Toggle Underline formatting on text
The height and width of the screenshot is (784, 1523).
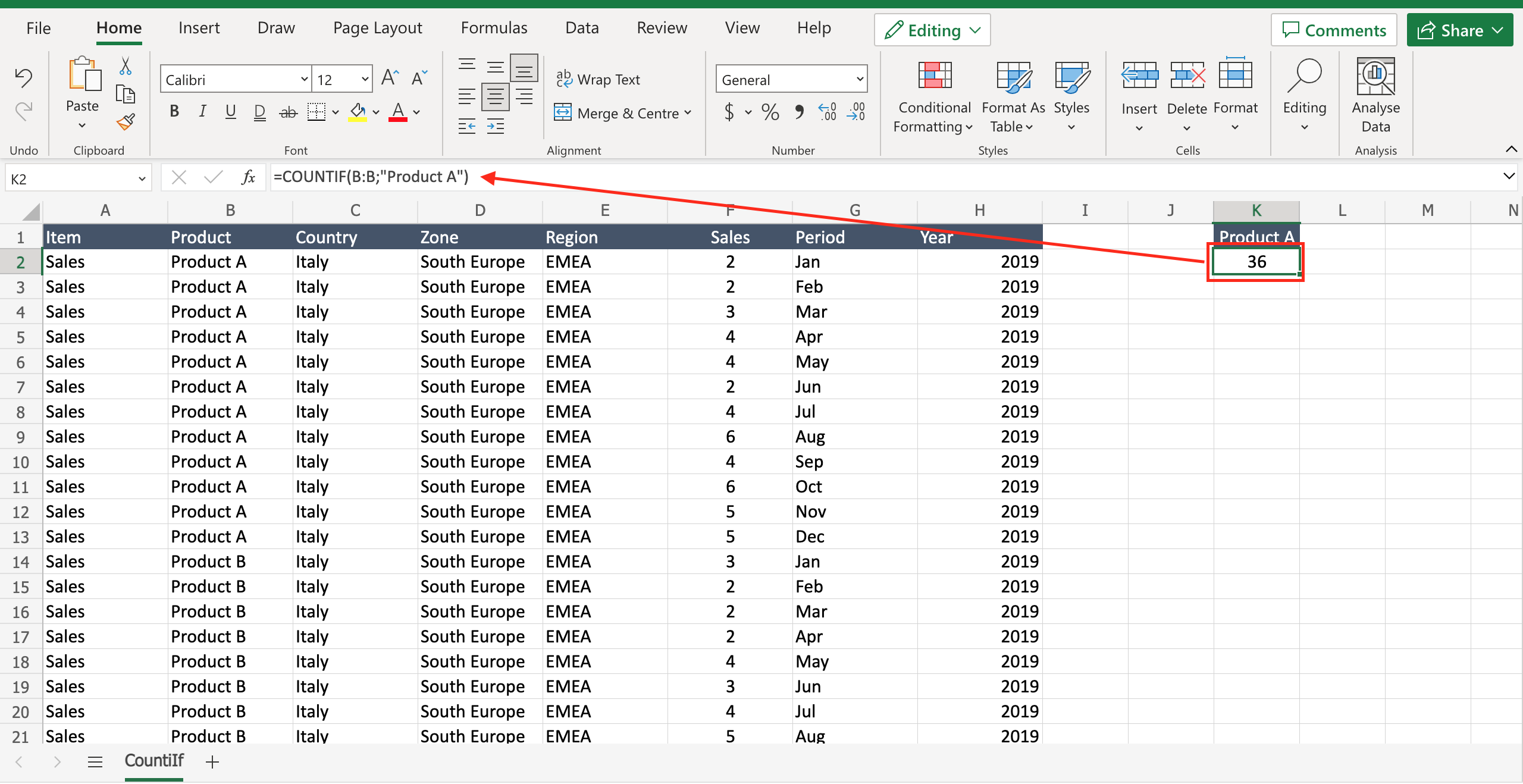231,111
